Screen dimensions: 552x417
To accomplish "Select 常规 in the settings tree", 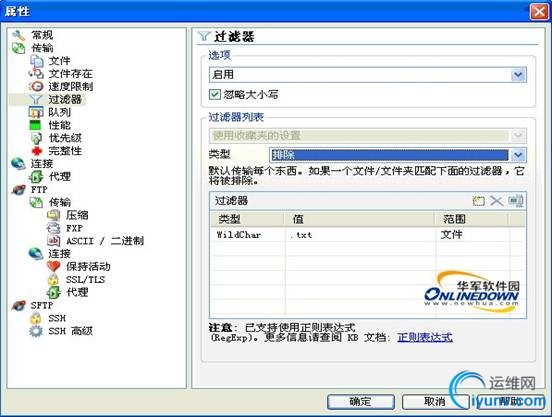I will coord(42,35).
